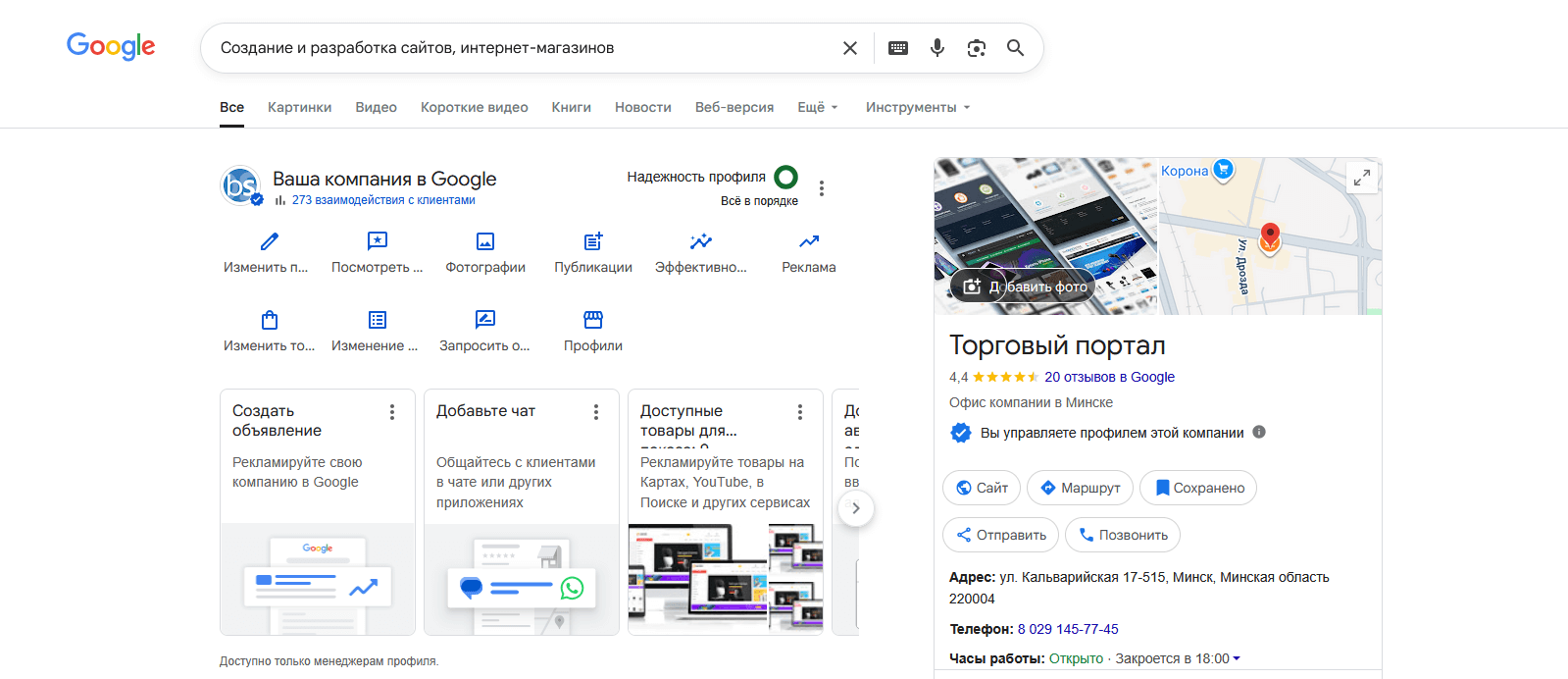
Task: Switch to the Картинки tab
Action: (x=300, y=107)
